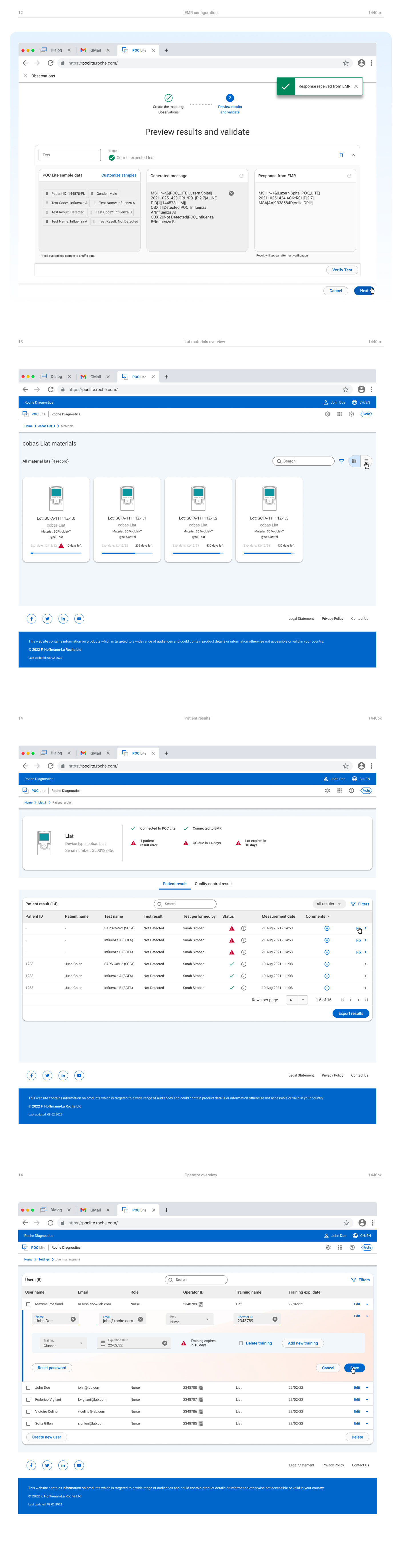Viewport: 400px width, 1568px height.
Task: Expand Juan Colen's Influenza B result row
Action: [x=365, y=988]
